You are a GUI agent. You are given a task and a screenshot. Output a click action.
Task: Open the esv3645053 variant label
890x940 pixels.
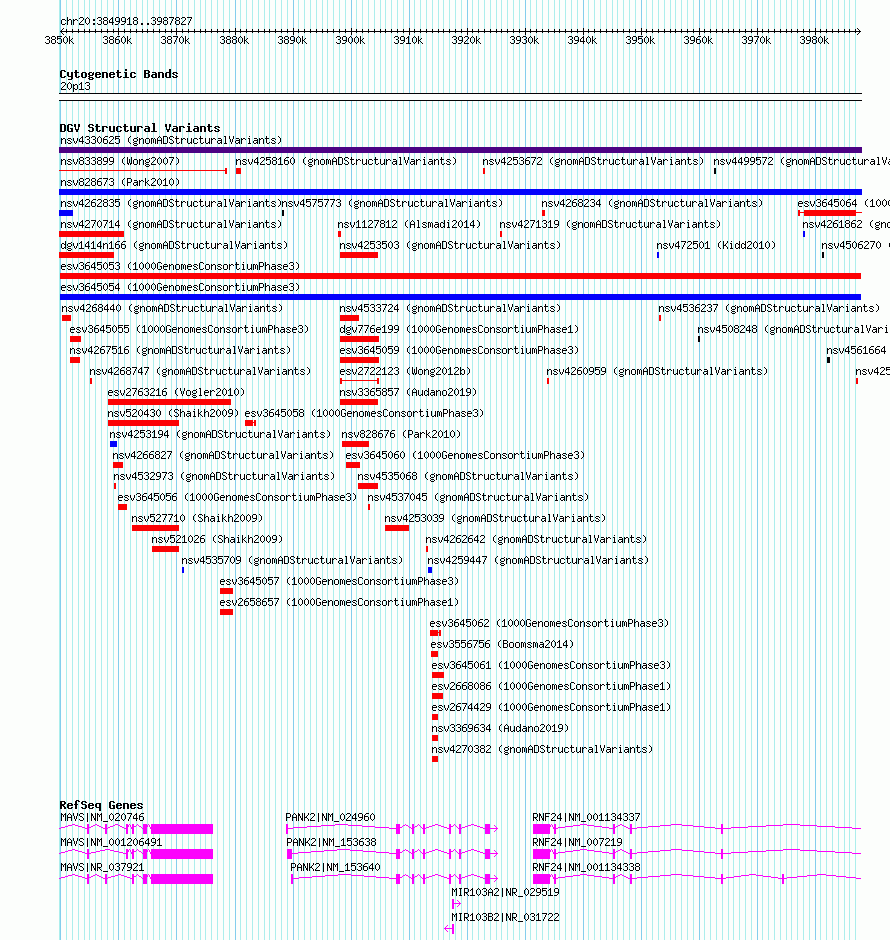pos(180,266)
